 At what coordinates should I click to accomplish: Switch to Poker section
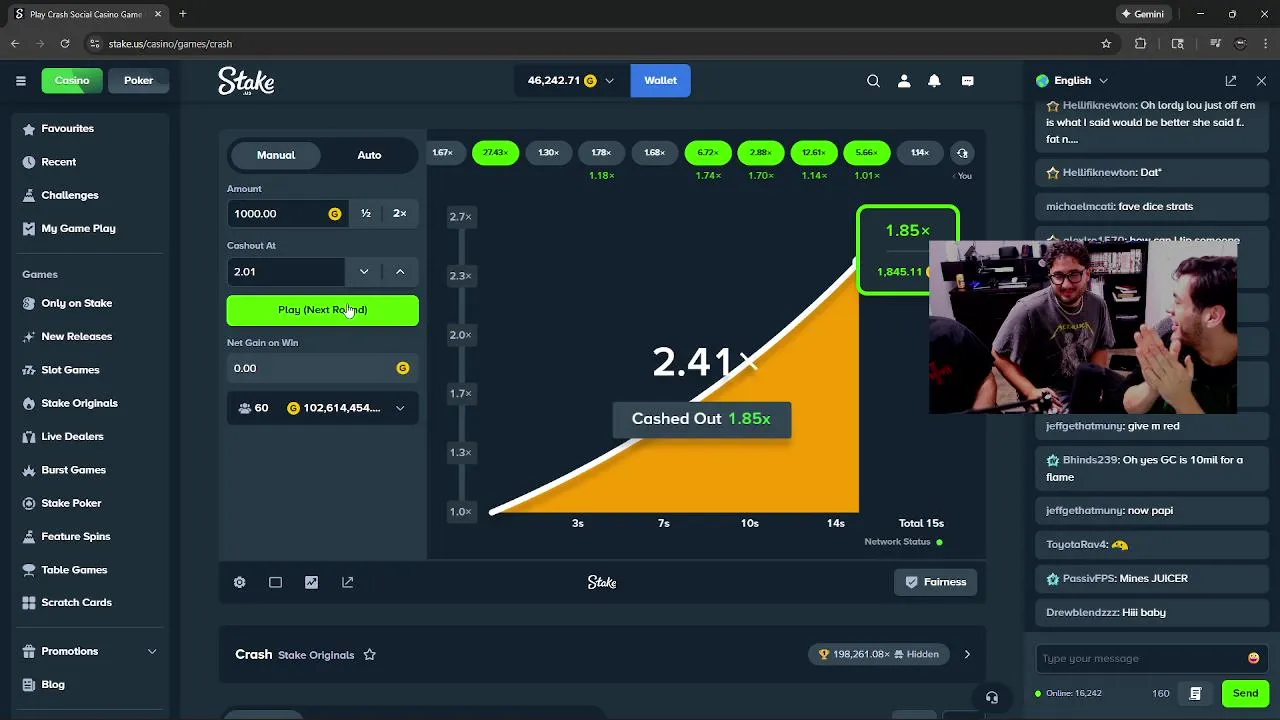138,81
